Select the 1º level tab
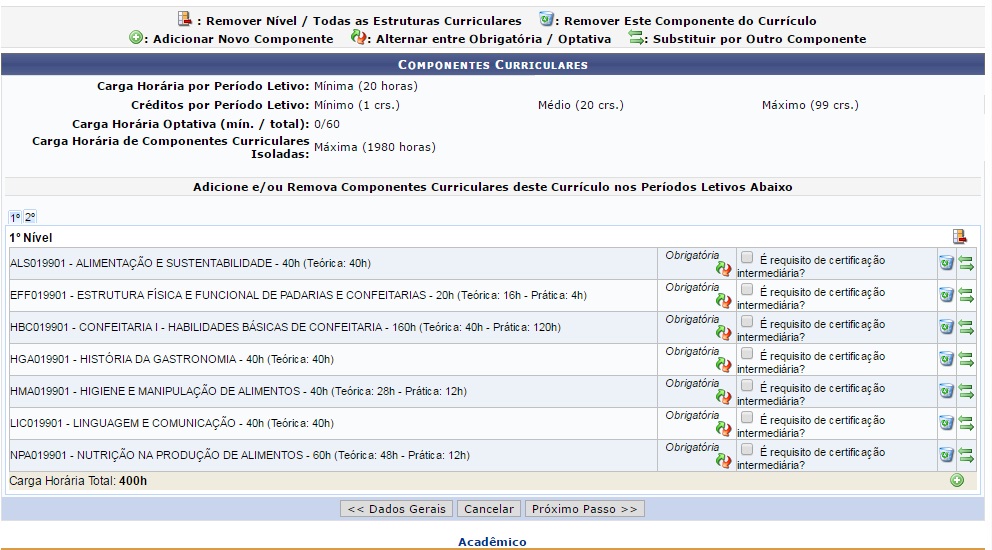 click(x=15, y=217)
